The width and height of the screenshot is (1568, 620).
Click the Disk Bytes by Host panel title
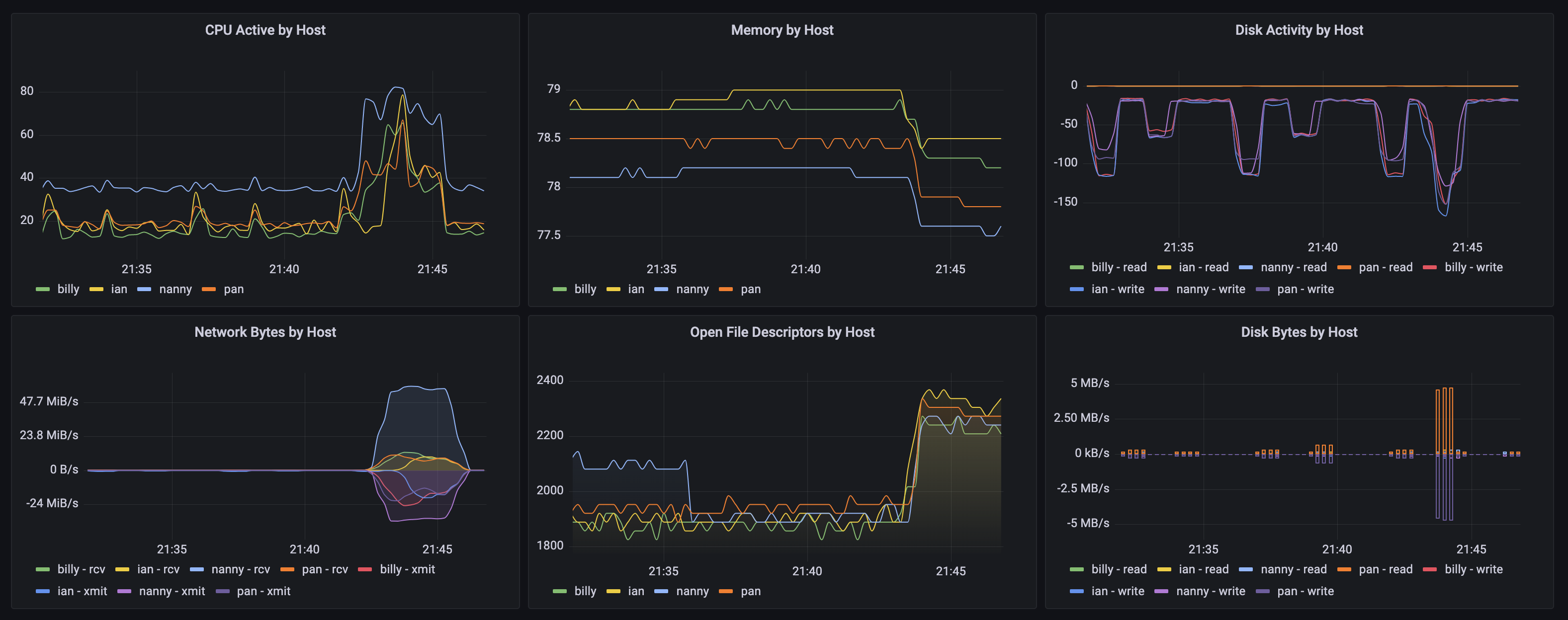[1299, 332]
